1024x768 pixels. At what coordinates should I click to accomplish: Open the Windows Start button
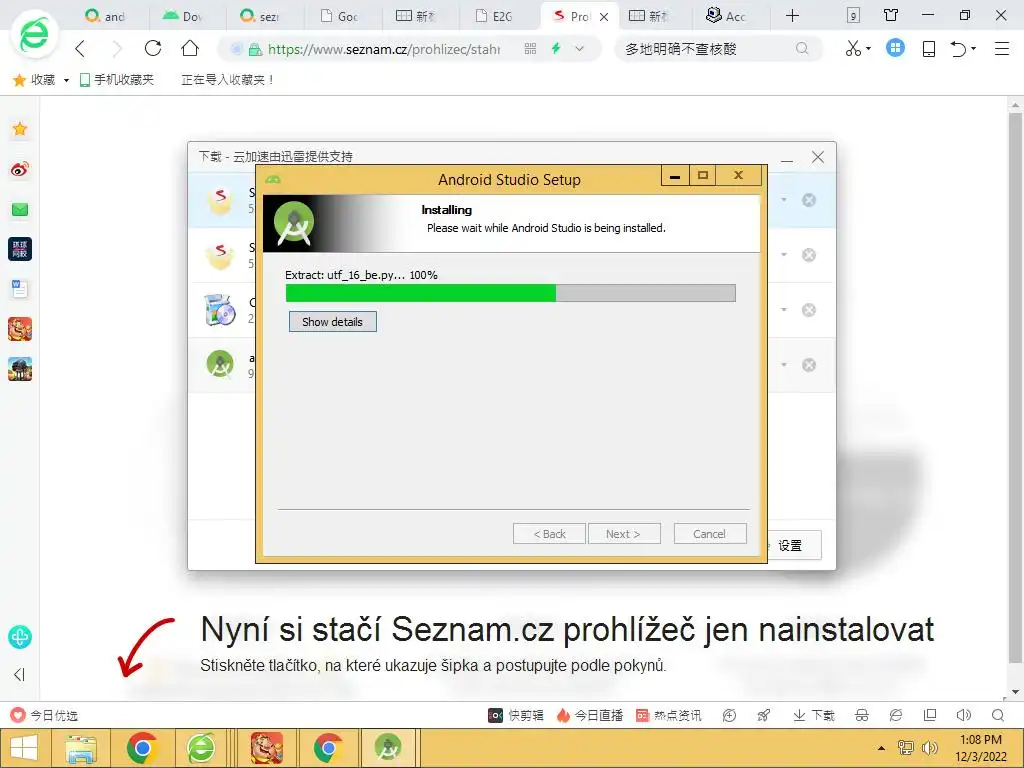24,748
